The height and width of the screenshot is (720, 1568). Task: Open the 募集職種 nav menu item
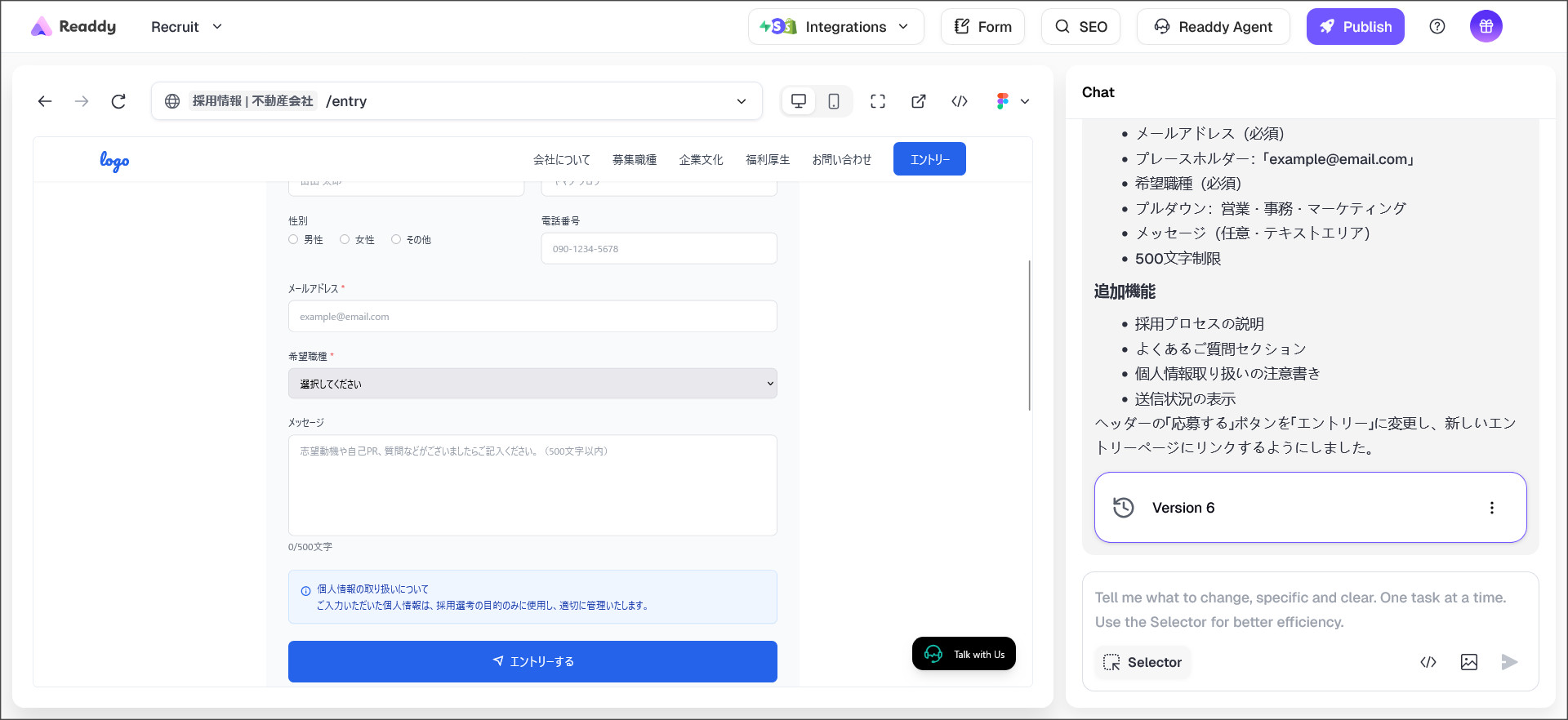click(634, 160)
